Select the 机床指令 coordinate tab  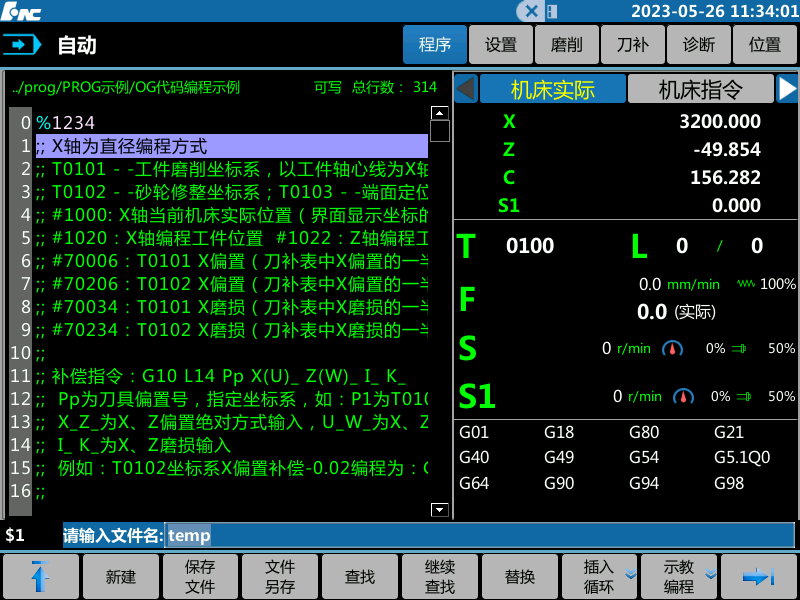tap(700, 89)
